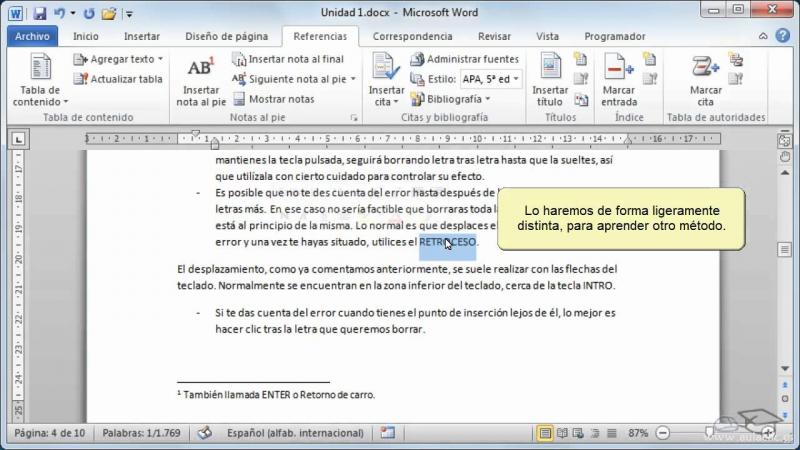The width and height of the screenshot is (800, 450).
Task: Select Web Layout view button
Action: click(578, 434)
